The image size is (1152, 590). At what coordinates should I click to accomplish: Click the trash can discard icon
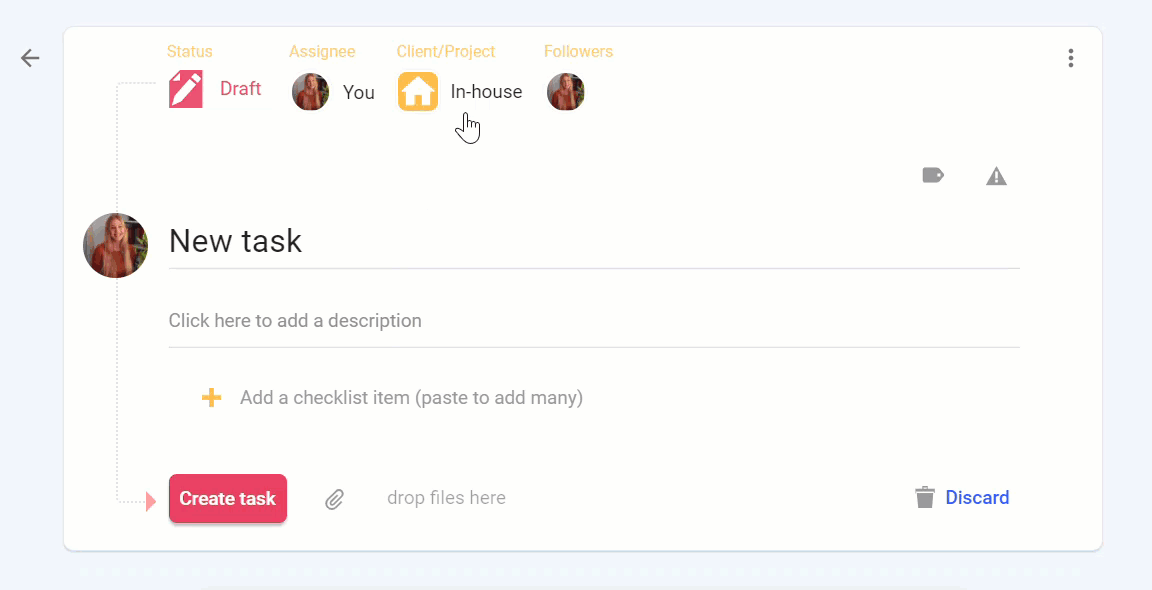coord(925,497)
